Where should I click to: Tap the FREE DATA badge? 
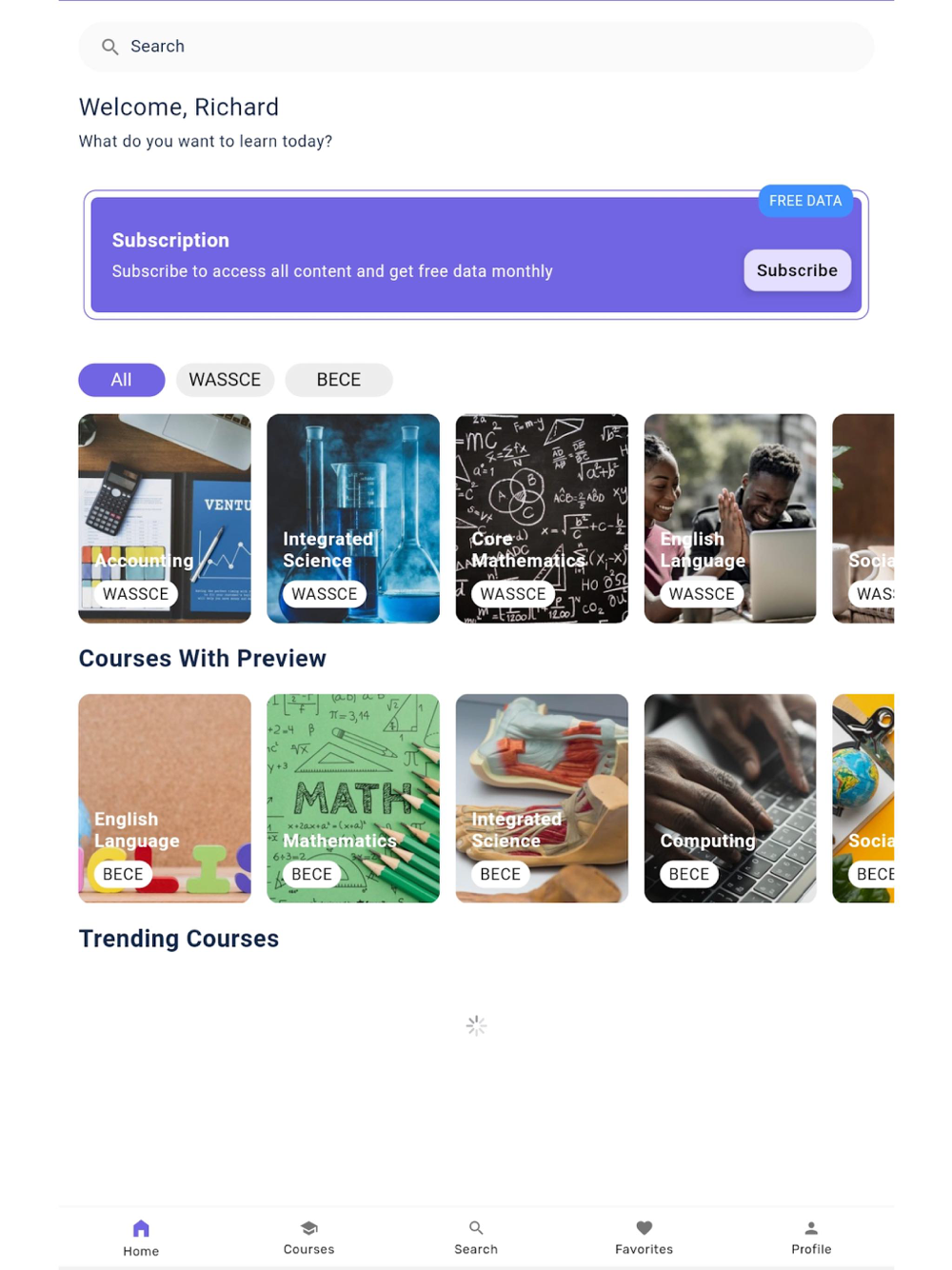[x=805, y=201]
